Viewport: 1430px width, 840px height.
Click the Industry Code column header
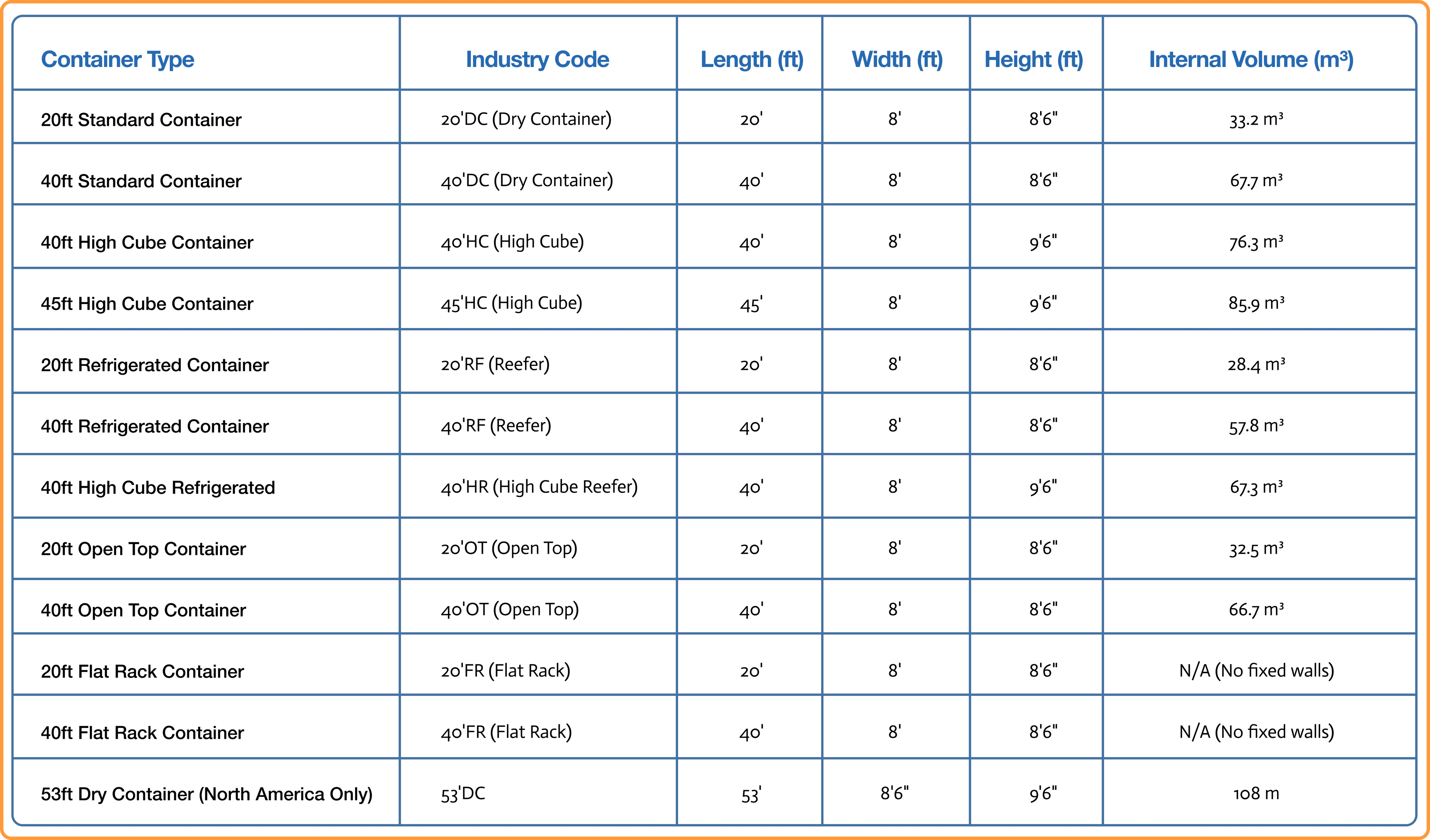[x=537, y=60]
